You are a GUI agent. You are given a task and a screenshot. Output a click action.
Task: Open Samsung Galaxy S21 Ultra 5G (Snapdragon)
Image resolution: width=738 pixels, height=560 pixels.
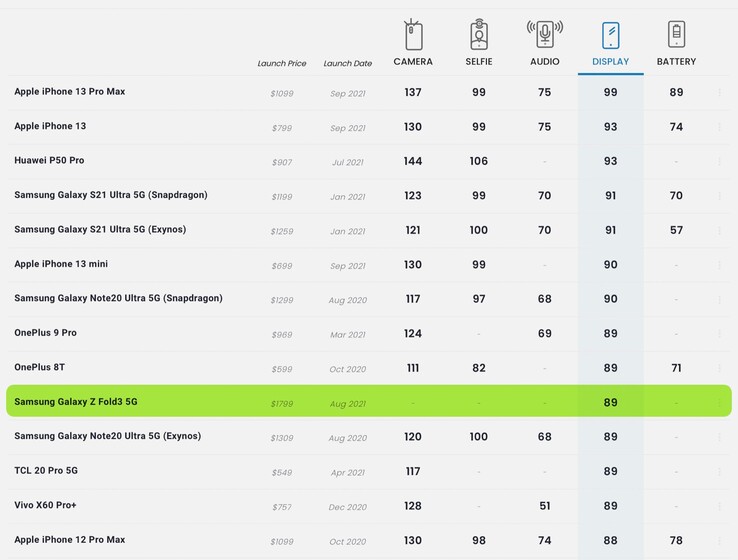(111, 195)
